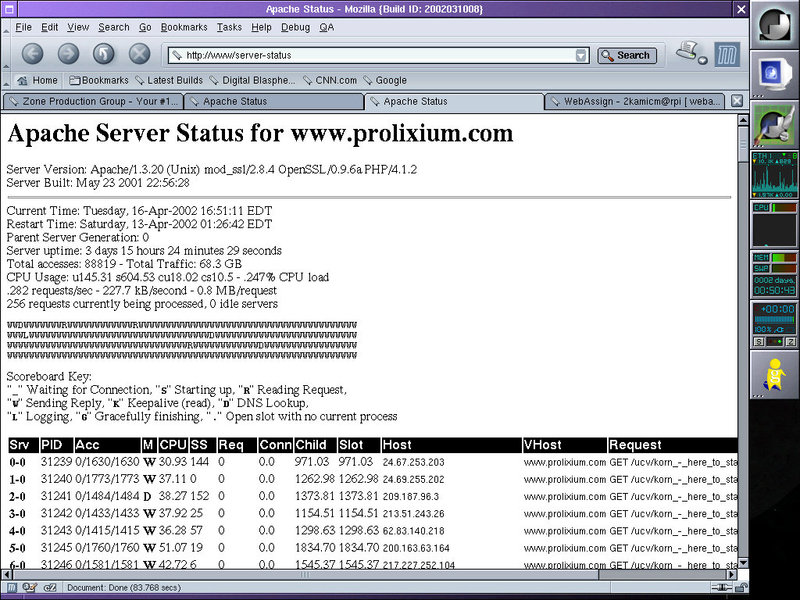The height and width of the screenshot is (600, 800).
Task: Click the Forward navigation arrow
Action: pos(68,54)
